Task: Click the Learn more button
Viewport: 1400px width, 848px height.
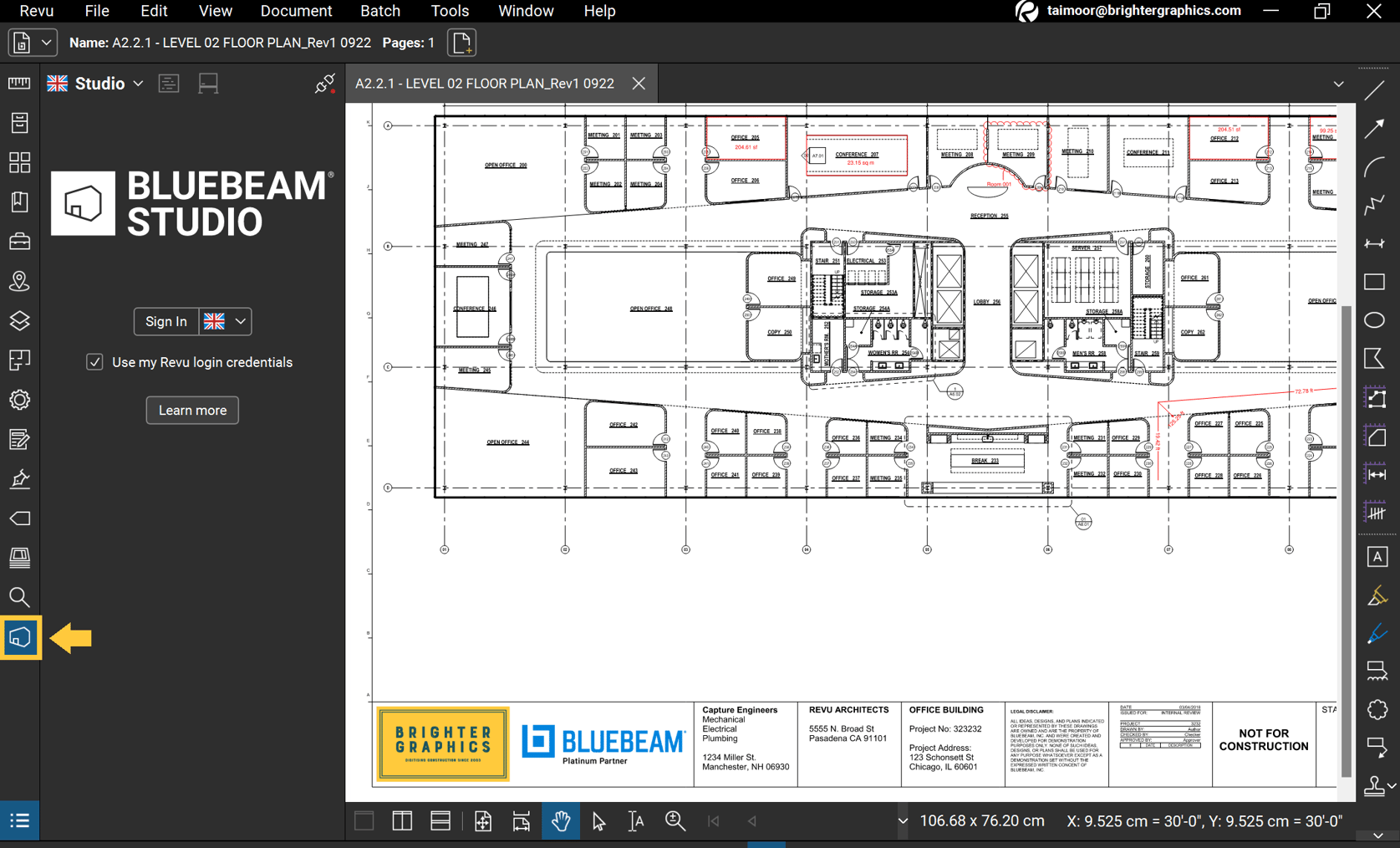Action: click(x=191, y=410)
